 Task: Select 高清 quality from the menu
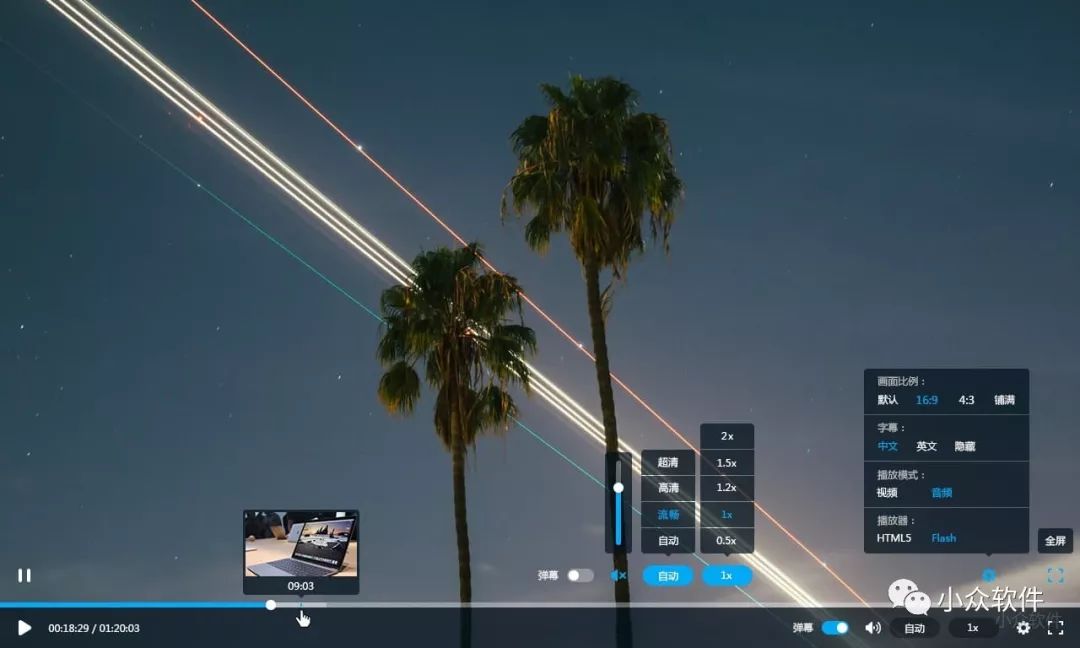coord(667,488)
